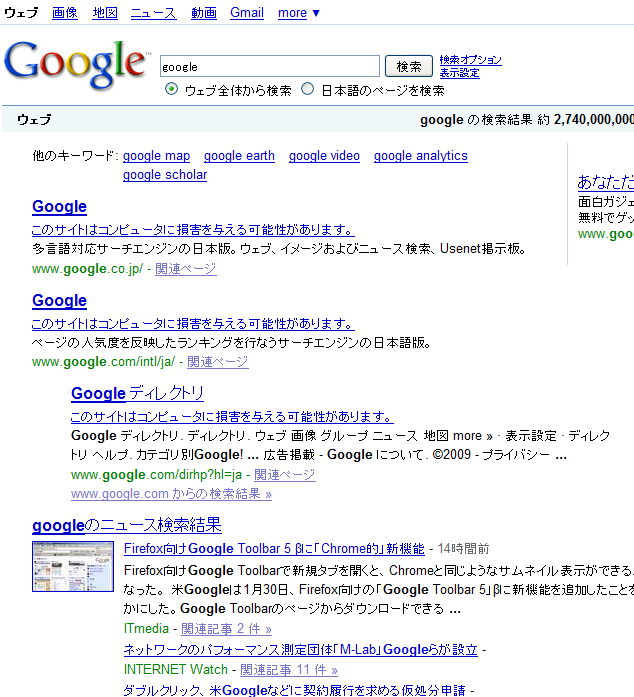634x697 pixels.
Task: Select 日本語のページを検索 radio button
Action: coord(307,89)
